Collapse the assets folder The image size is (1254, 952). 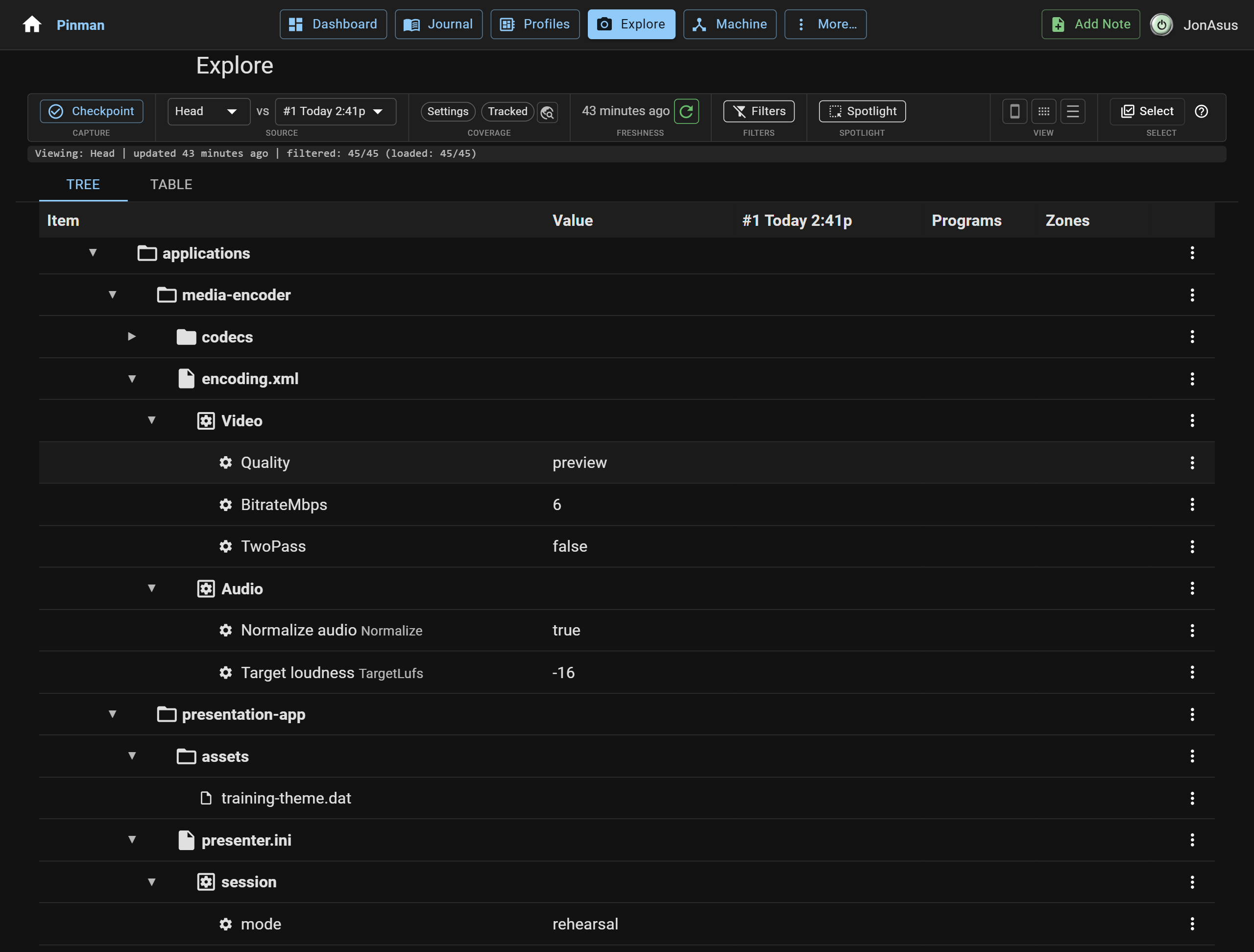131,757
